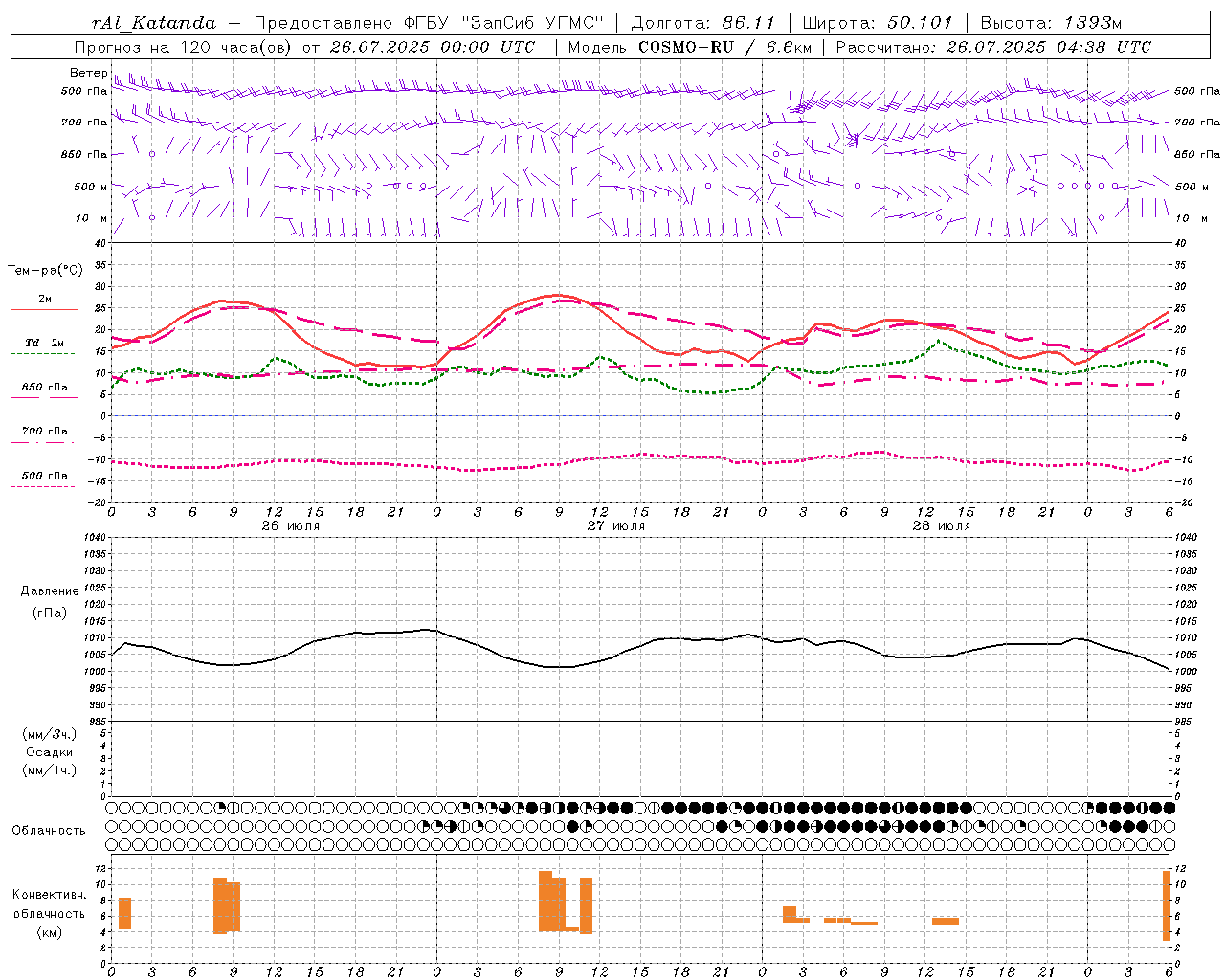Viewport: 1225px width, 980px height.
Task: Click the forecast period text Прогноз на 120 часа(ов)
Action: (x=185, y=47)
